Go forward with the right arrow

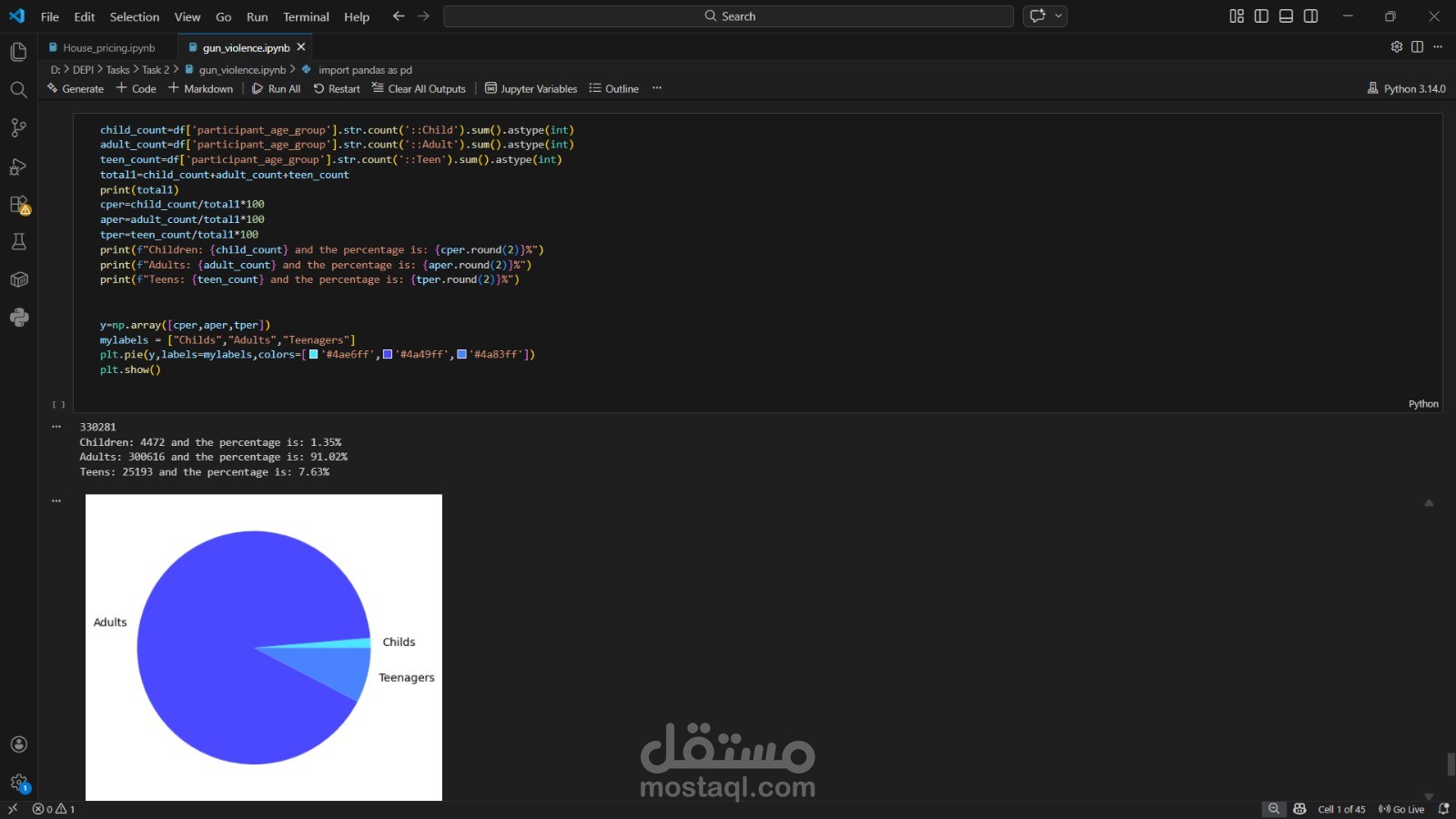423,16
